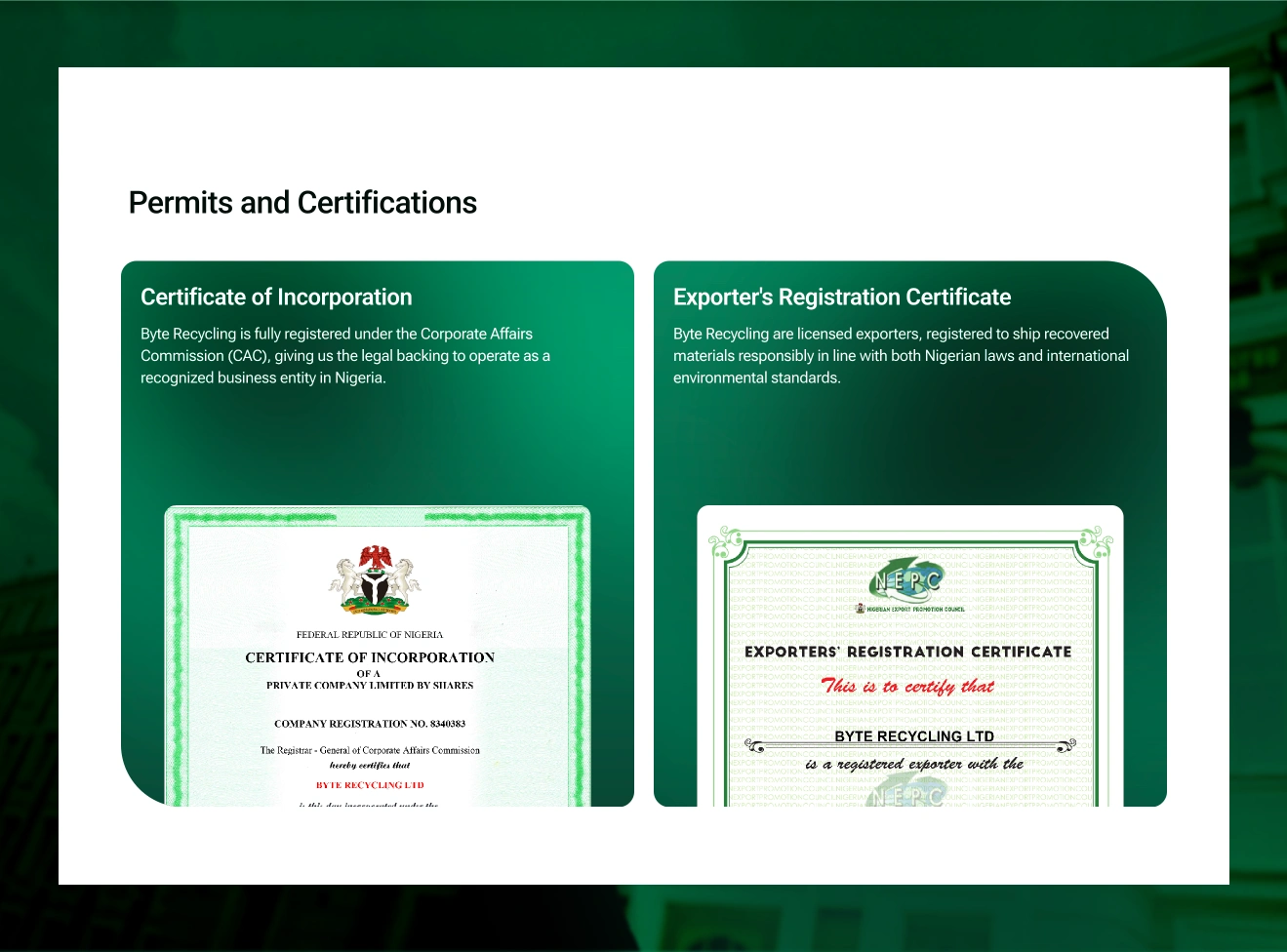Screen dimensions: 1287x952
Task: Click 'FEDERAL REPUBLIC OF NIGERIA' on the certificate
Action: pos(370,635)
